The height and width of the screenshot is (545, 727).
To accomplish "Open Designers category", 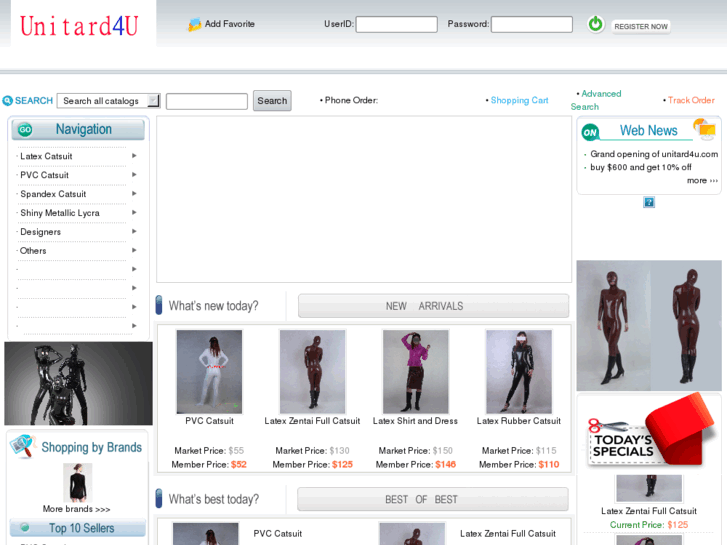I will pos(40,232).
